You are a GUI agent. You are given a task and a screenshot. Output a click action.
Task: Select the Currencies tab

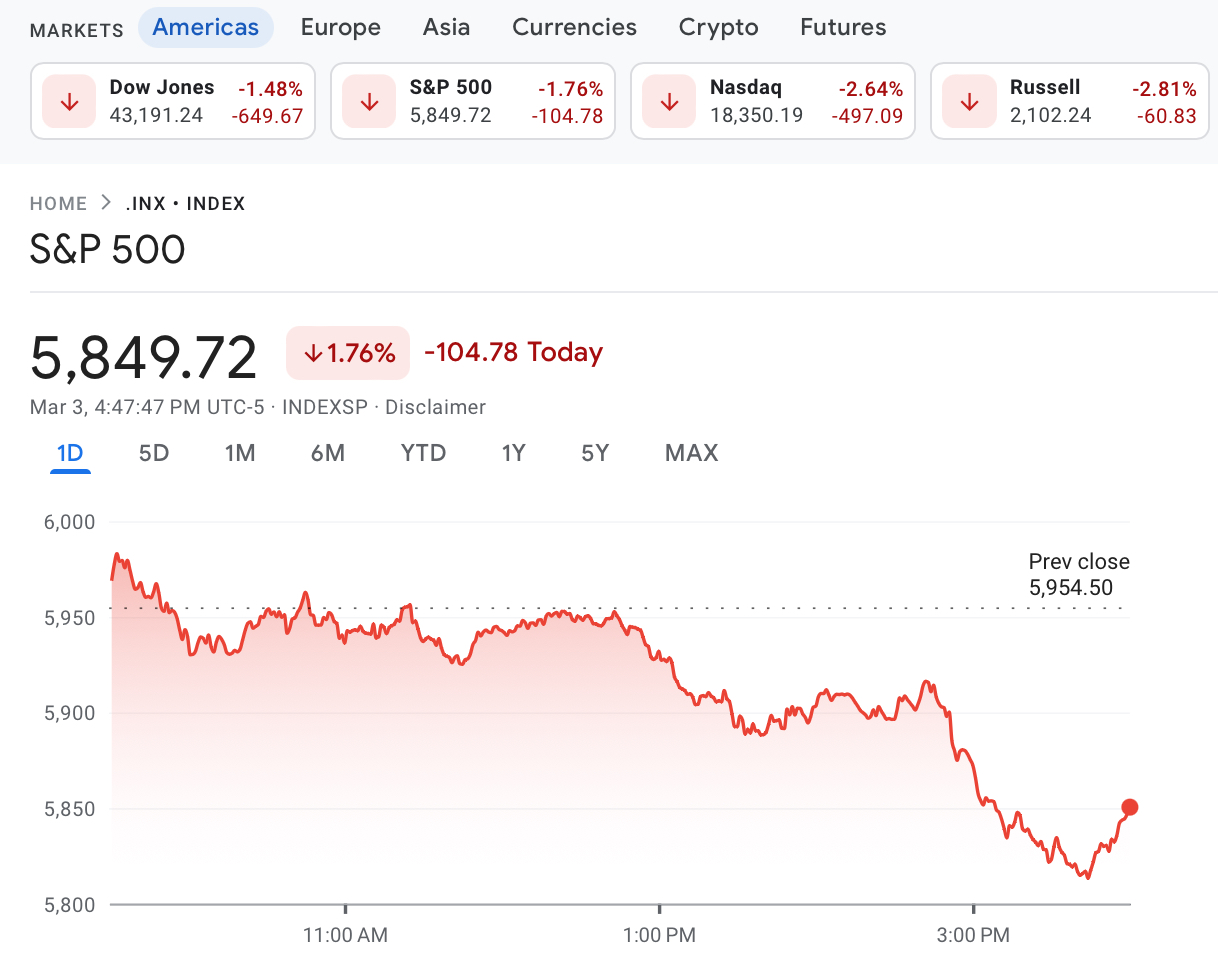(574, 27)
